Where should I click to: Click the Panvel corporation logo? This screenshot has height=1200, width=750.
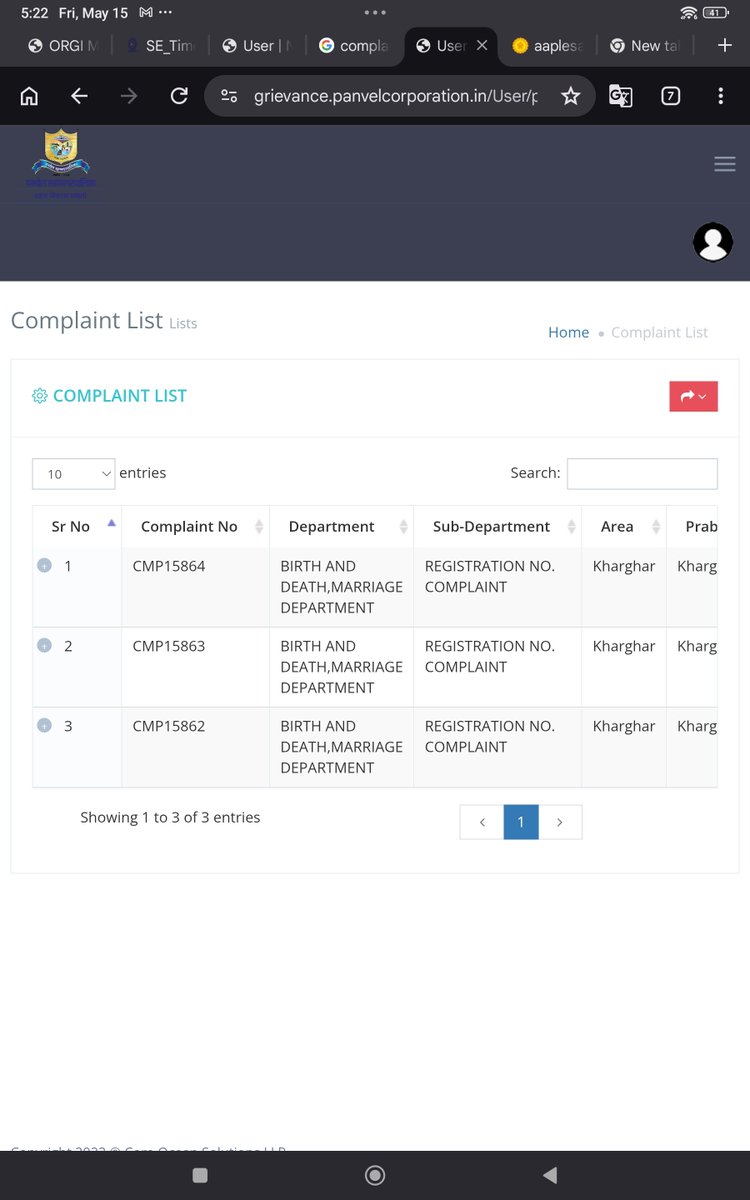coord(61,164)
